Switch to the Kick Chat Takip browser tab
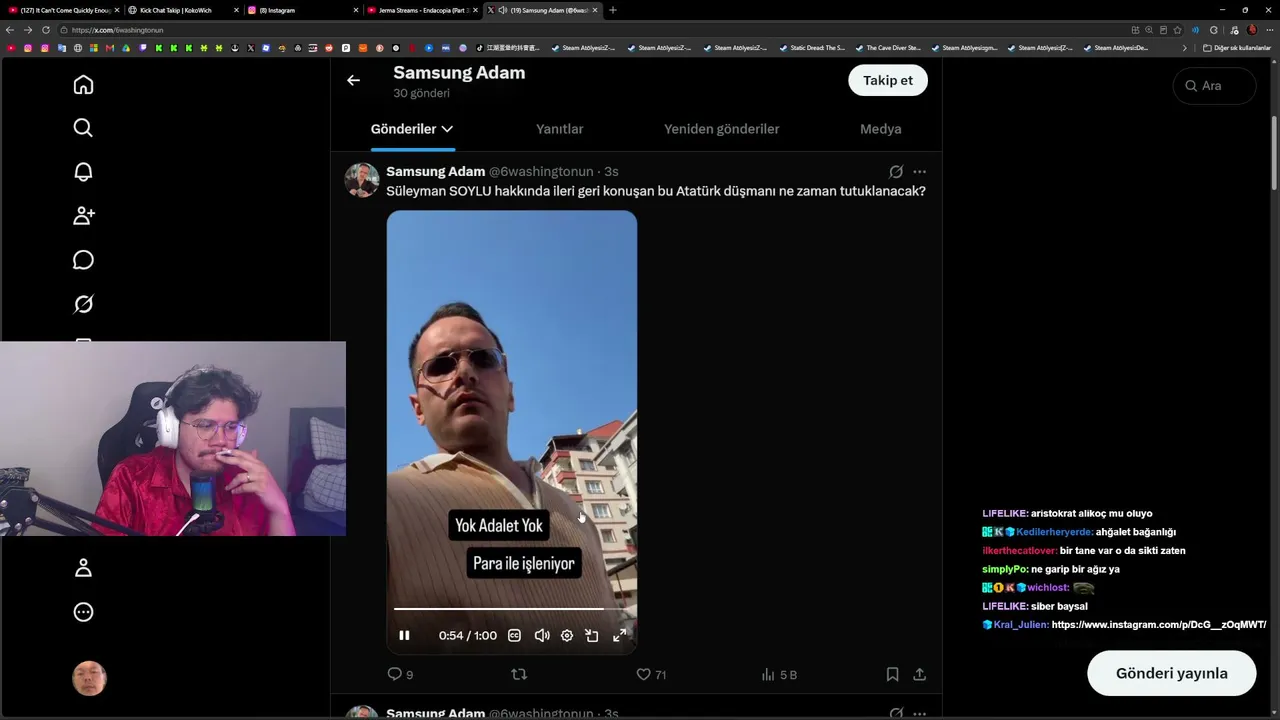Image resolution: width=1280 pixels, height=720 pixels. click(x=183, y=10)
